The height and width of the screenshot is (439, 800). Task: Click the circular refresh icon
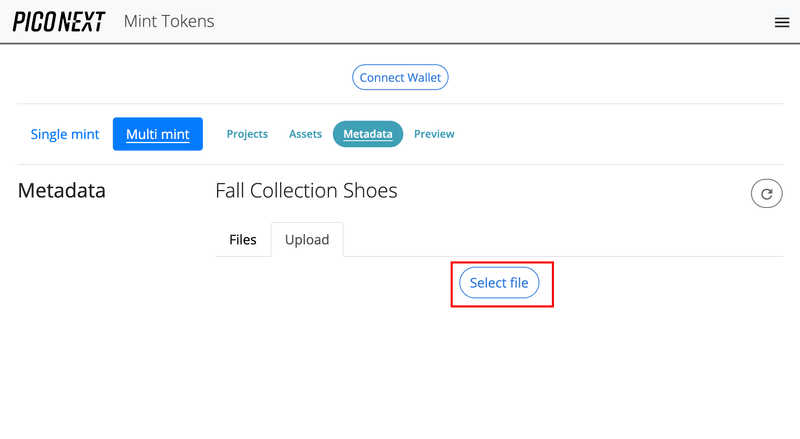[766, 194]
